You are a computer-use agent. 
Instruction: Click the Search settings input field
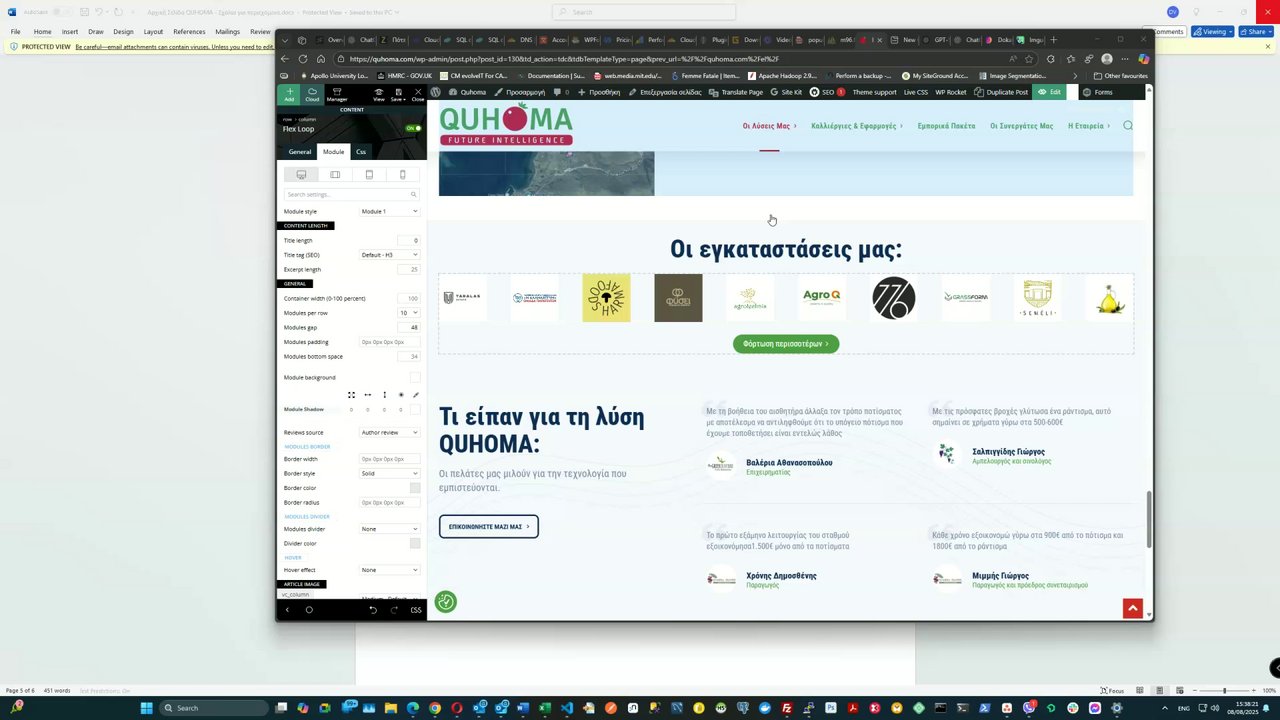click(351, 194)
